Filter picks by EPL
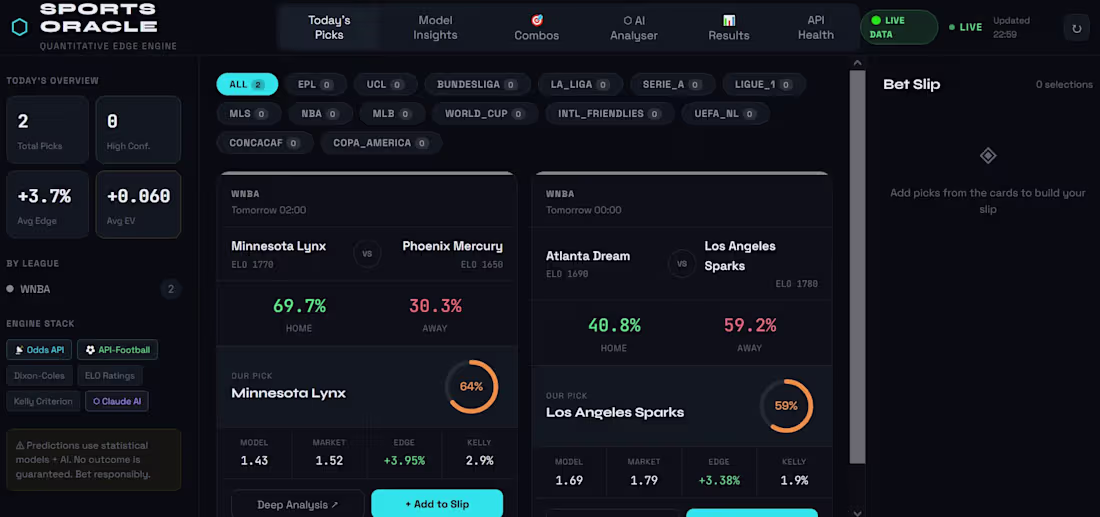The image size is (1100, 517). (x=315, y=84)
